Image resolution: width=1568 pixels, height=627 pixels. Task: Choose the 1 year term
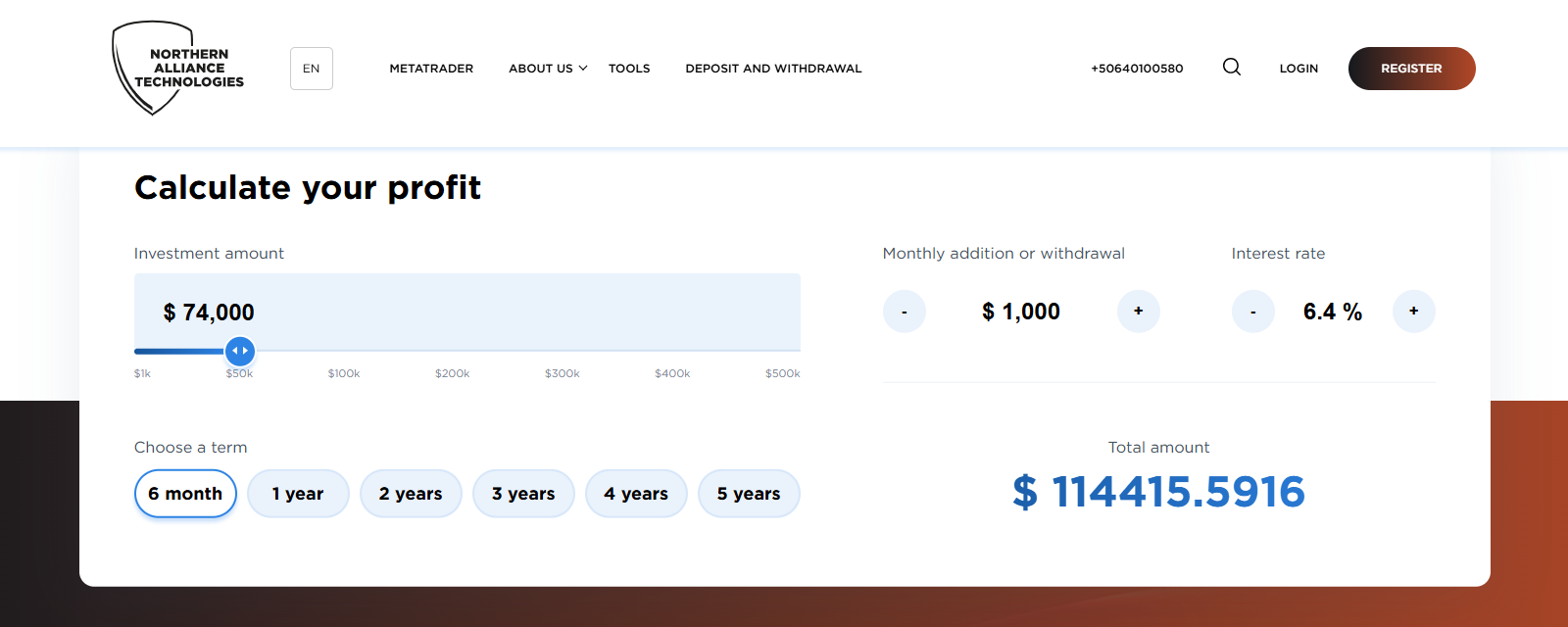[x=298, y=494]
